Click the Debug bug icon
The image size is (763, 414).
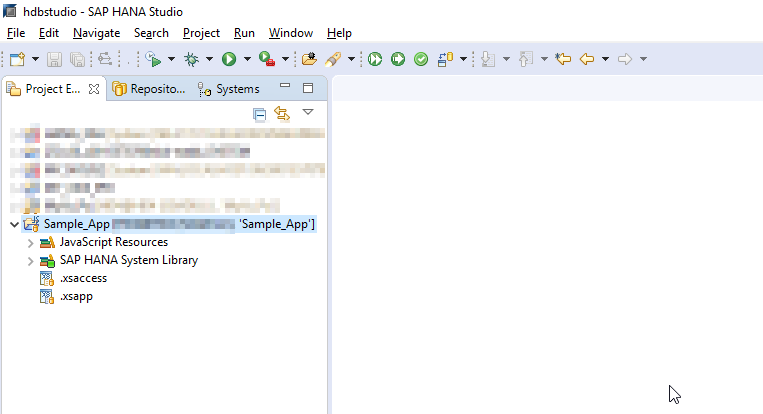coord(191,59)
